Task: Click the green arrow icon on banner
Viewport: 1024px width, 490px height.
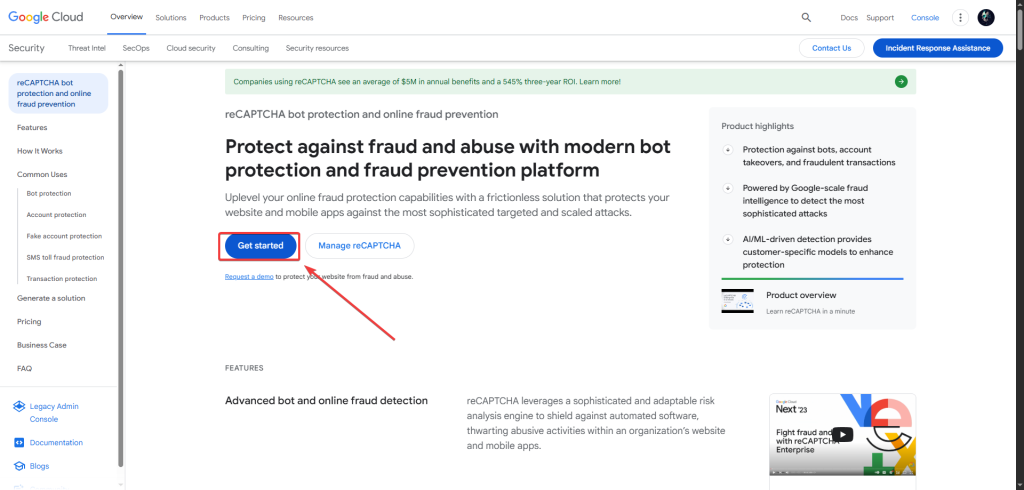Action: tap(901, 81)
